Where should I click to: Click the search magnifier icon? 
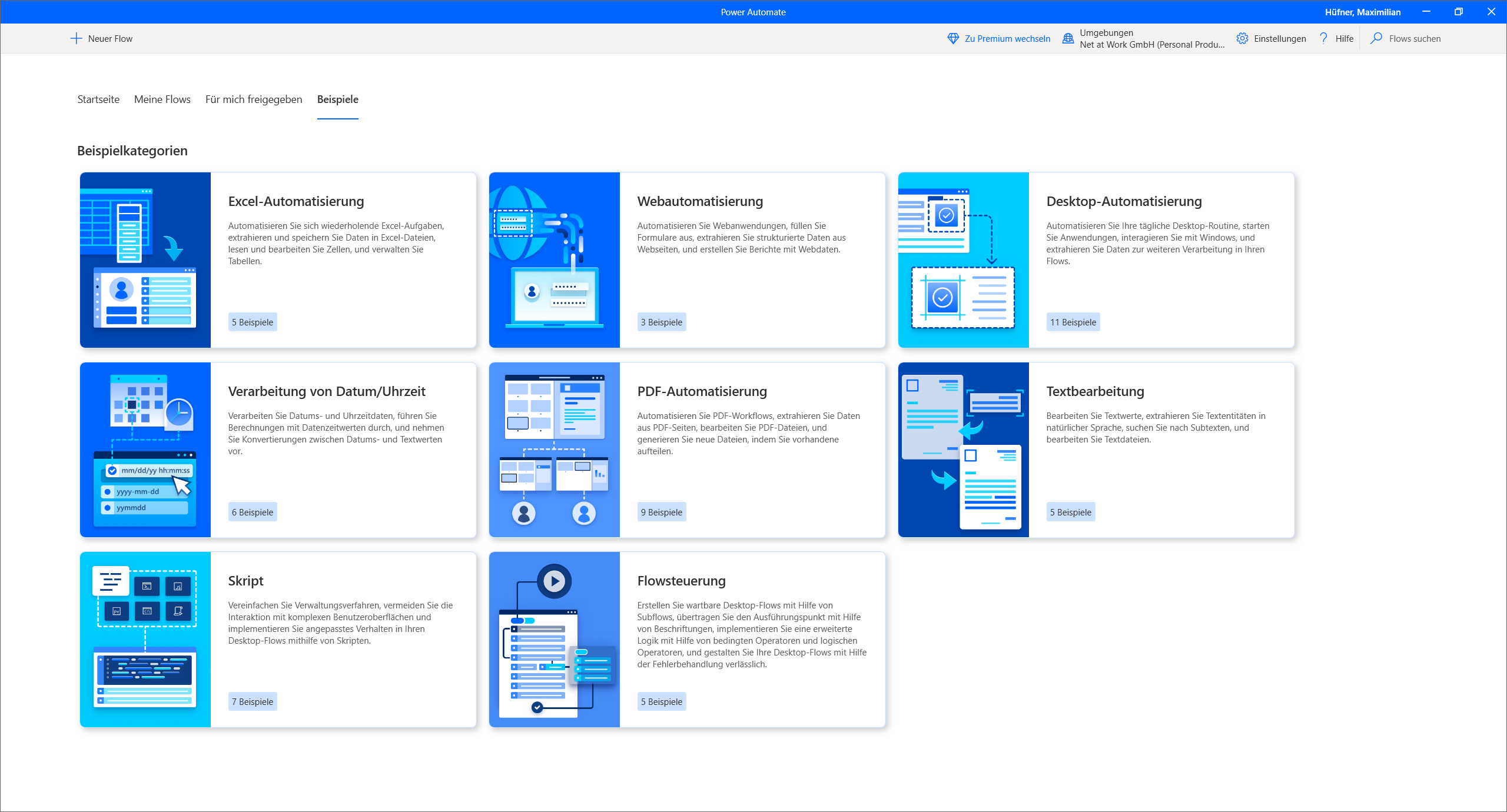pyautogui.click(x=1376, y=39)
